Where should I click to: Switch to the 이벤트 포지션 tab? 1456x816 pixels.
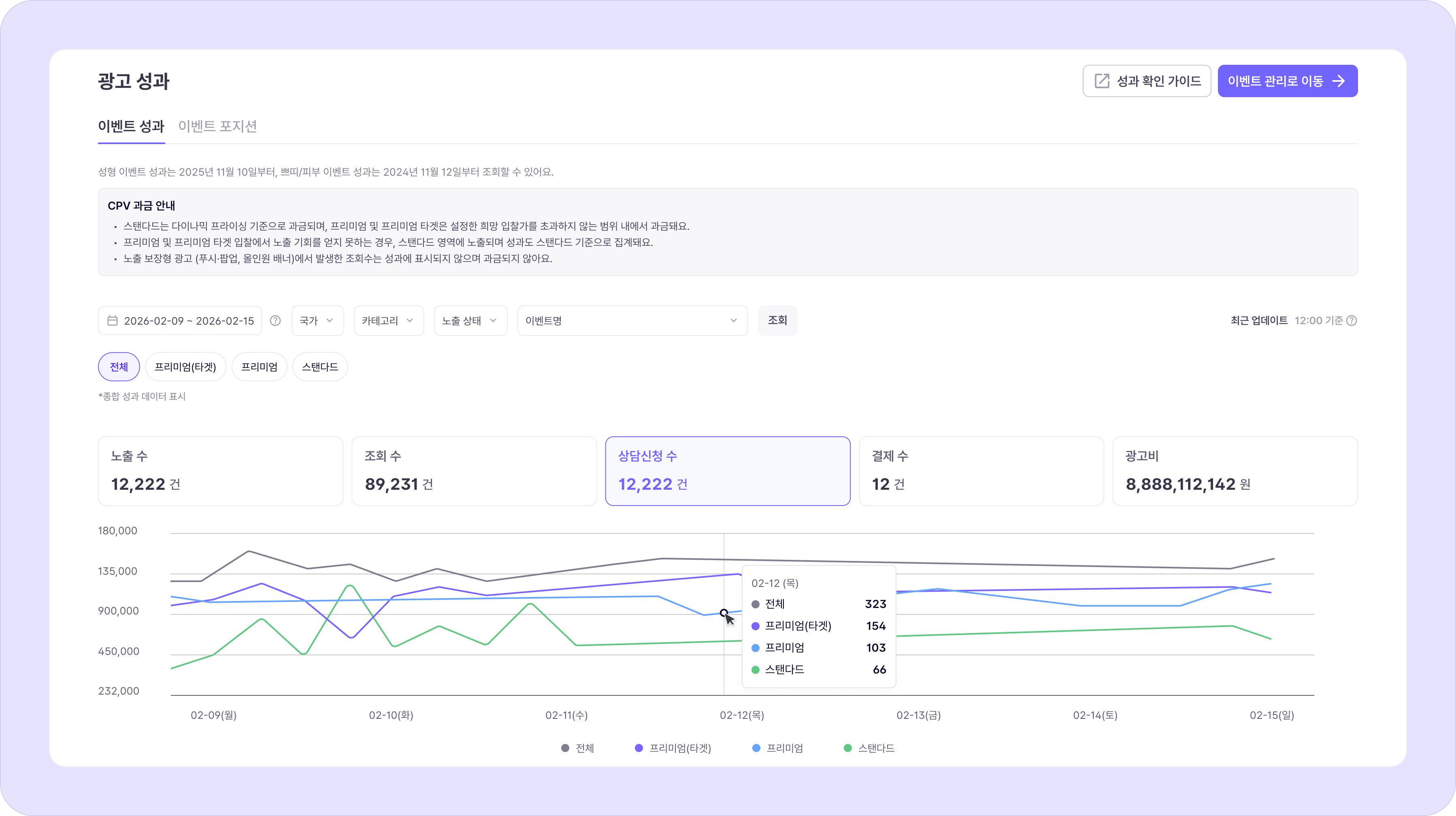217,126
